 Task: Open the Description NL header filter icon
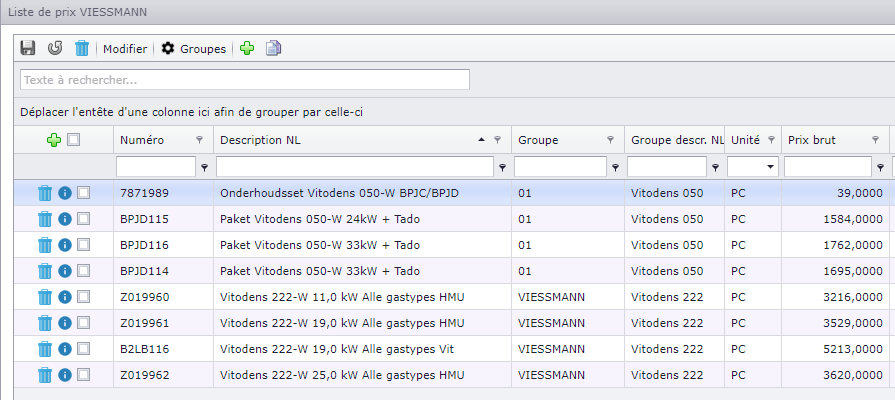click(x=497, y=140)
